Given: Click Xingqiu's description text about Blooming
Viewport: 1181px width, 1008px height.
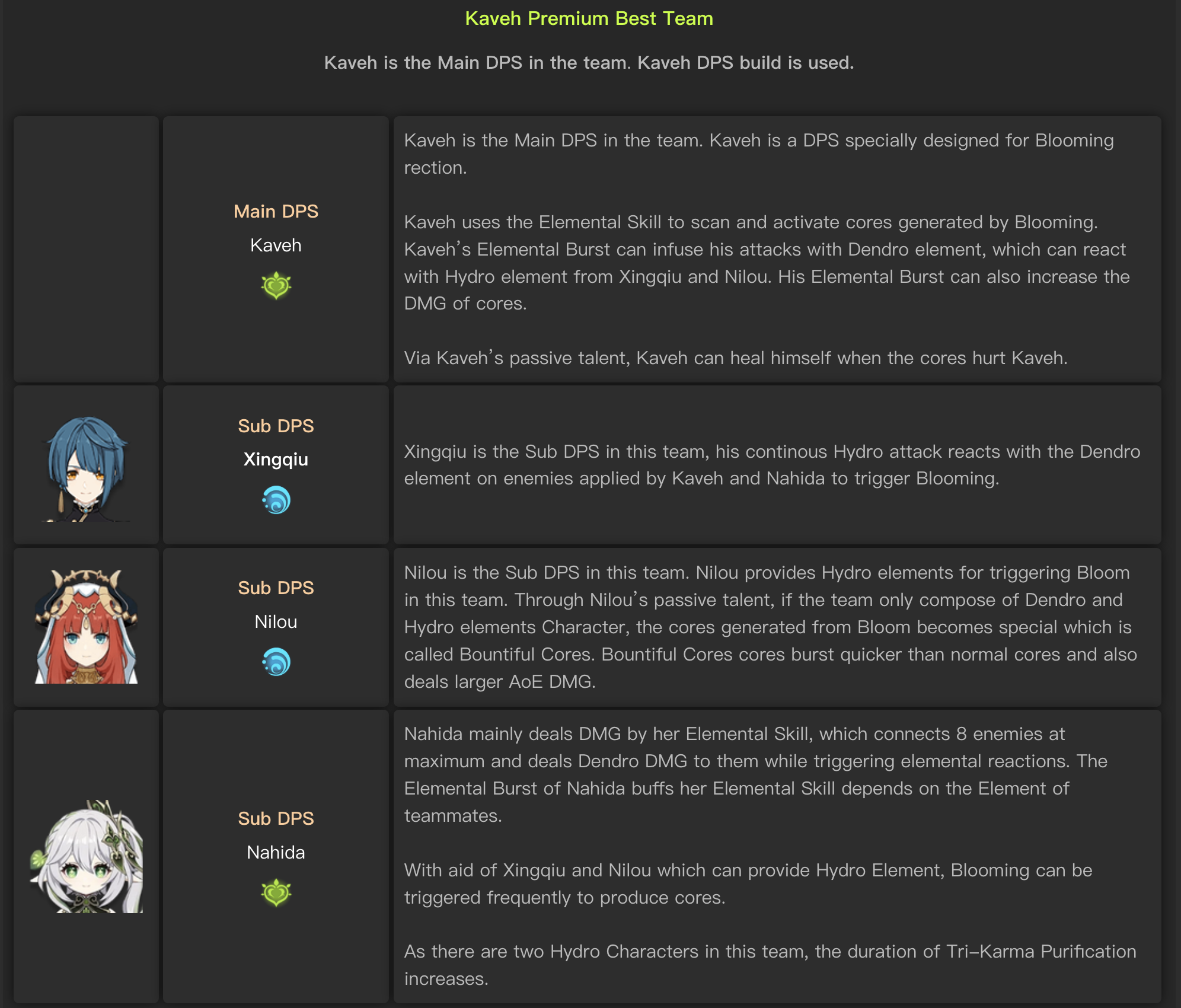Looking at the screenshot, I should click(x=771, y=465).
